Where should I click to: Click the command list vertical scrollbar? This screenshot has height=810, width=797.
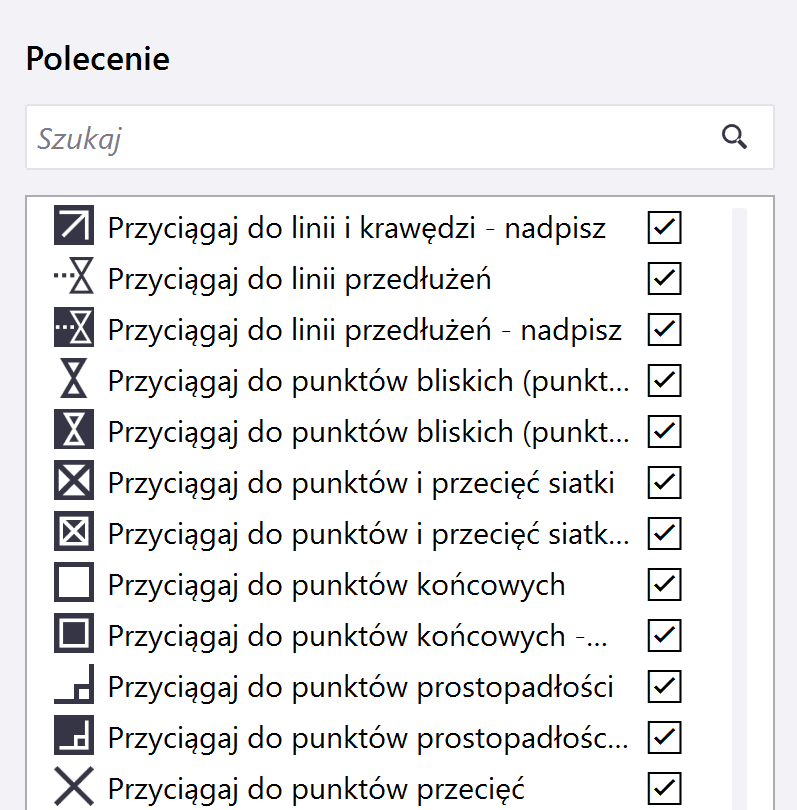739,500
